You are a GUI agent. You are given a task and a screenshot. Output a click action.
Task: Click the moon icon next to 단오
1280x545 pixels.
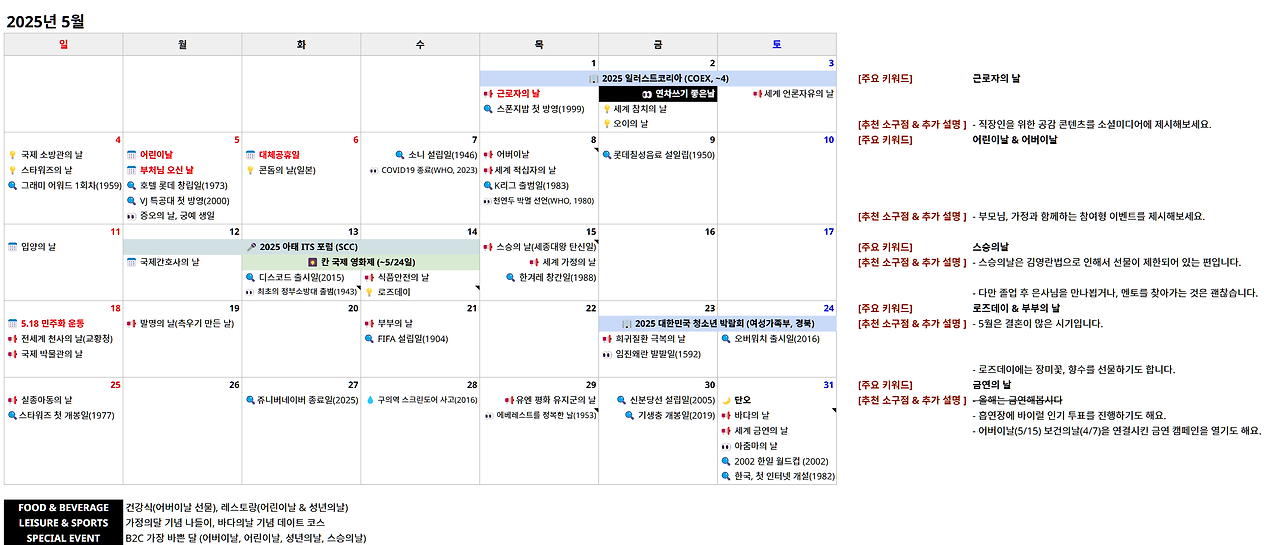[726, 400]
